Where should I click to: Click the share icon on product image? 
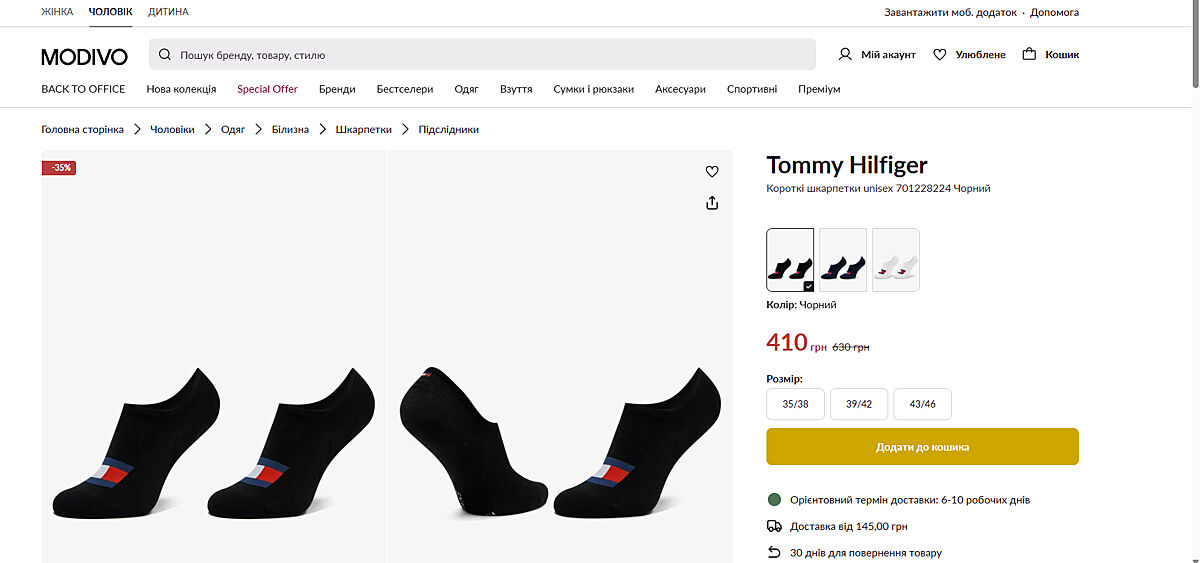[712, 203]
